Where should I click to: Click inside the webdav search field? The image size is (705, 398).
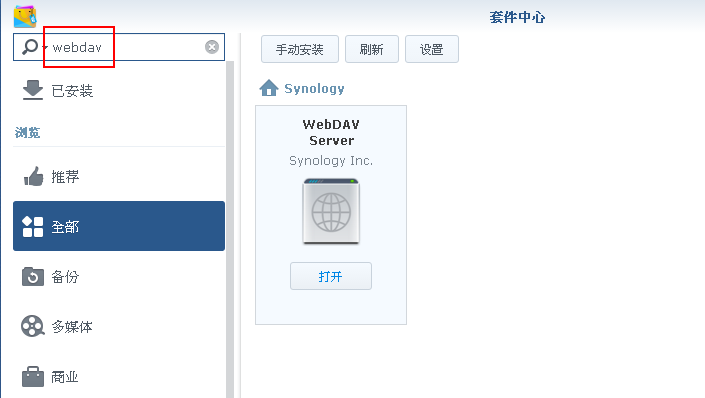pyautogui.click(x=126, y=47)
